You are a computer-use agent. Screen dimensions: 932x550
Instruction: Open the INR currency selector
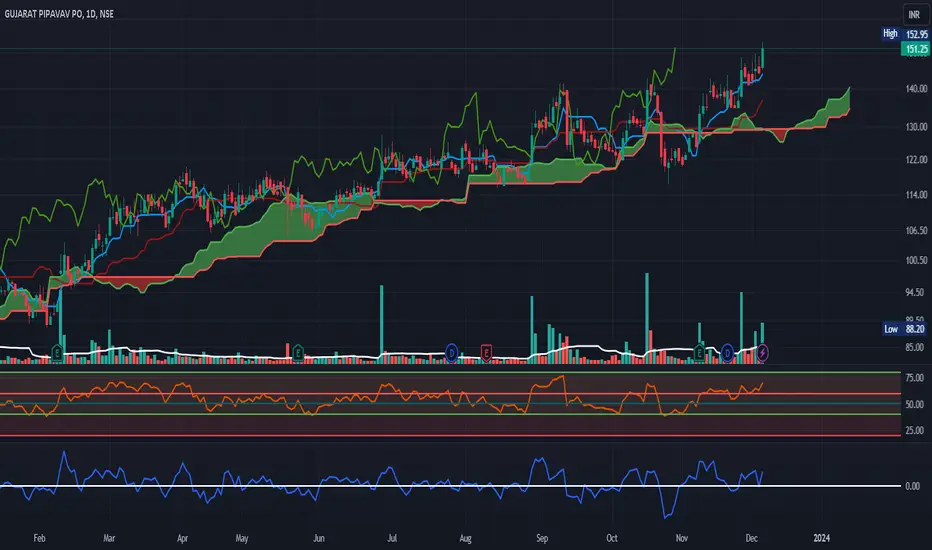pos(915,14)
